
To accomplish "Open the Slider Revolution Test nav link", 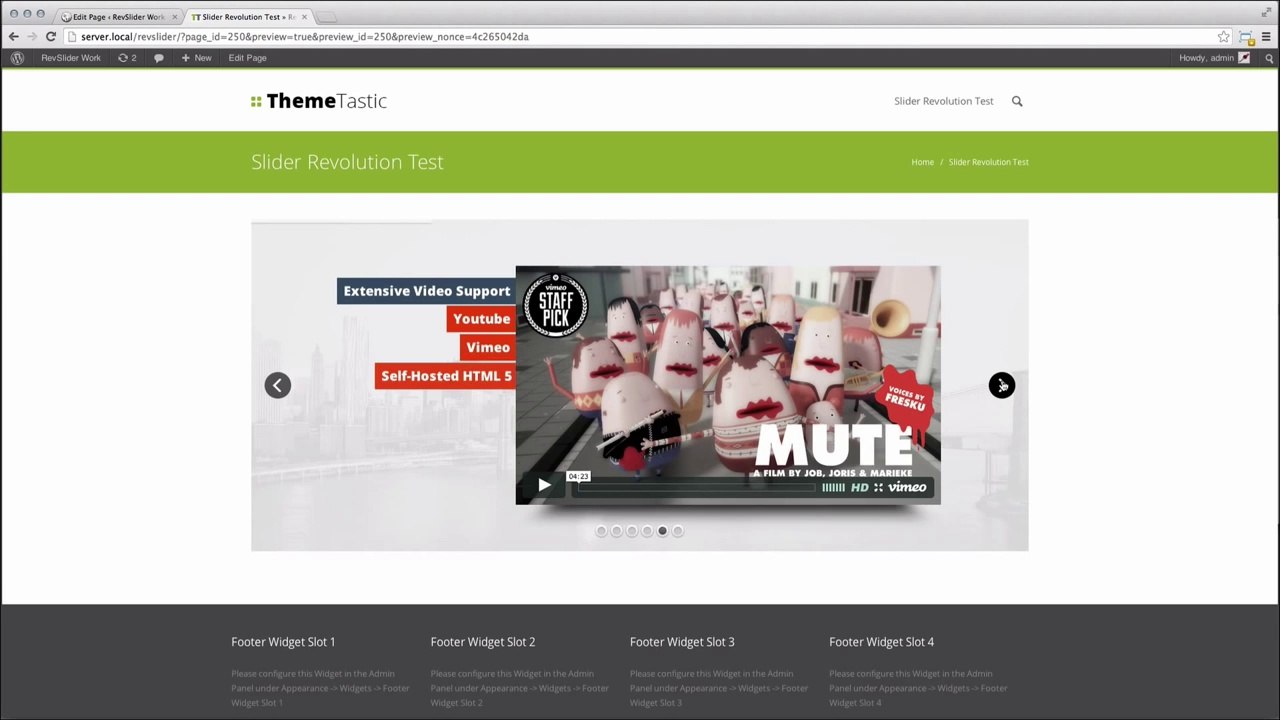I will pyautogui.click(x=943, y=101).
